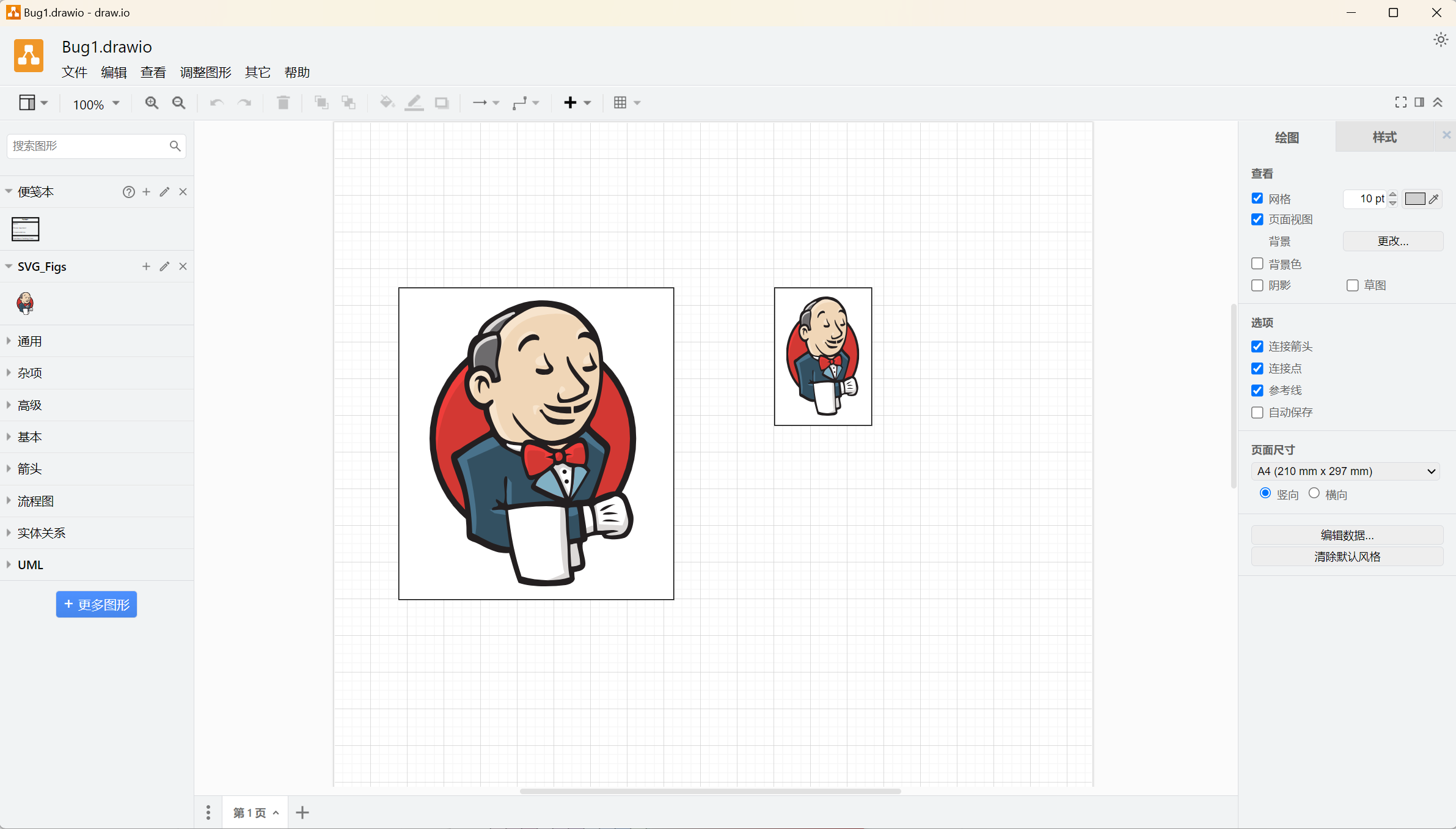Click the grid color swatch
This screenshot has width=1456, height=829.
(x=1414, y=199)
